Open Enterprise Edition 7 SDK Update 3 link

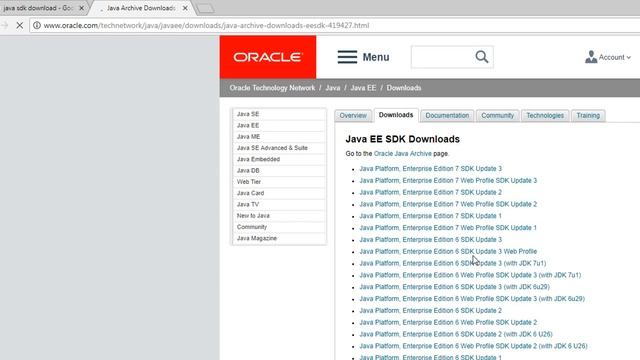tap(431, 169)
